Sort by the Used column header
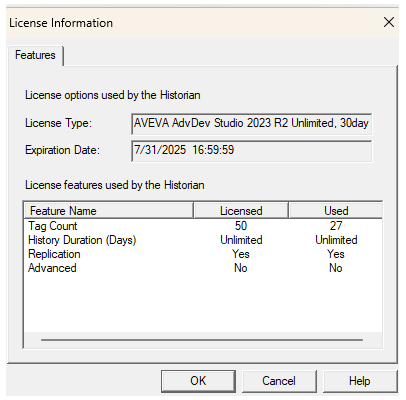The height and width of the screenshot is (400, 406). [336, 211]
